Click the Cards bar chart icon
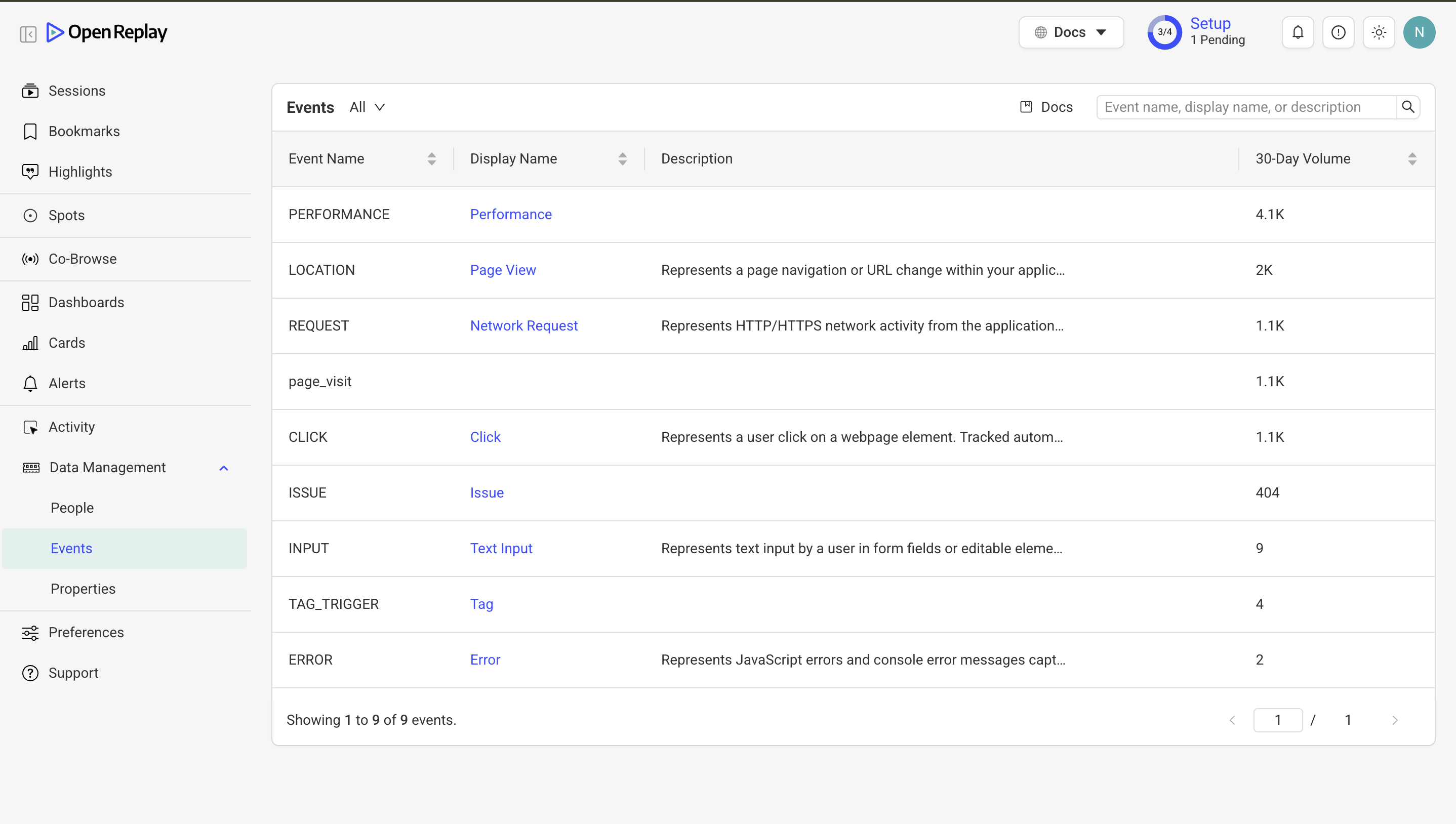 coord(30,343)
